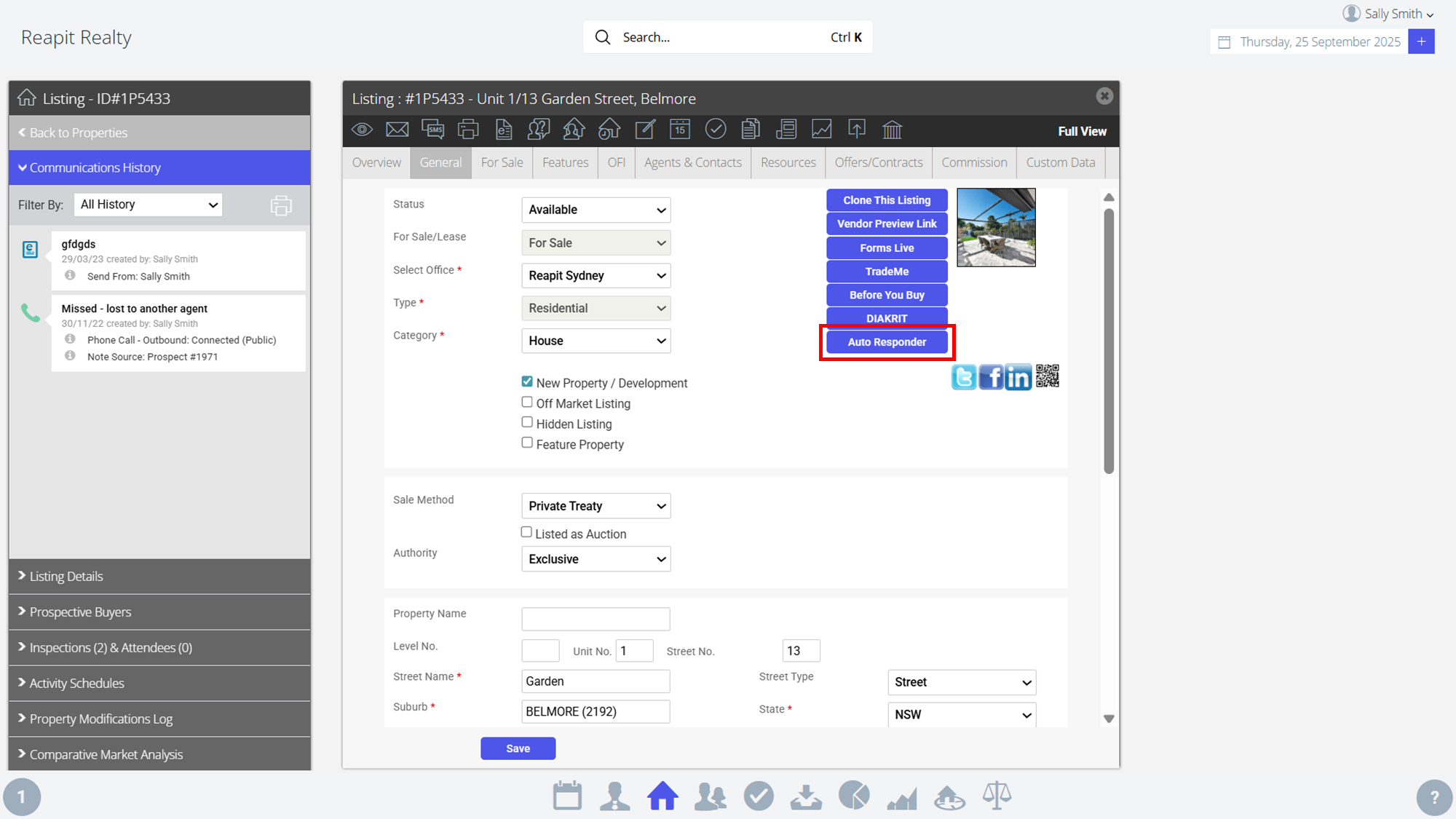Enable Off Market Listing checkbox

(x=527, y=402)
